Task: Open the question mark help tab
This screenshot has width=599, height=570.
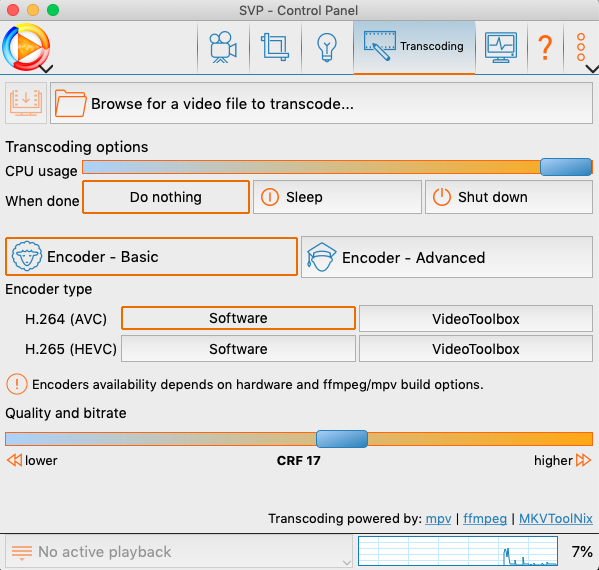Action: 545,47
